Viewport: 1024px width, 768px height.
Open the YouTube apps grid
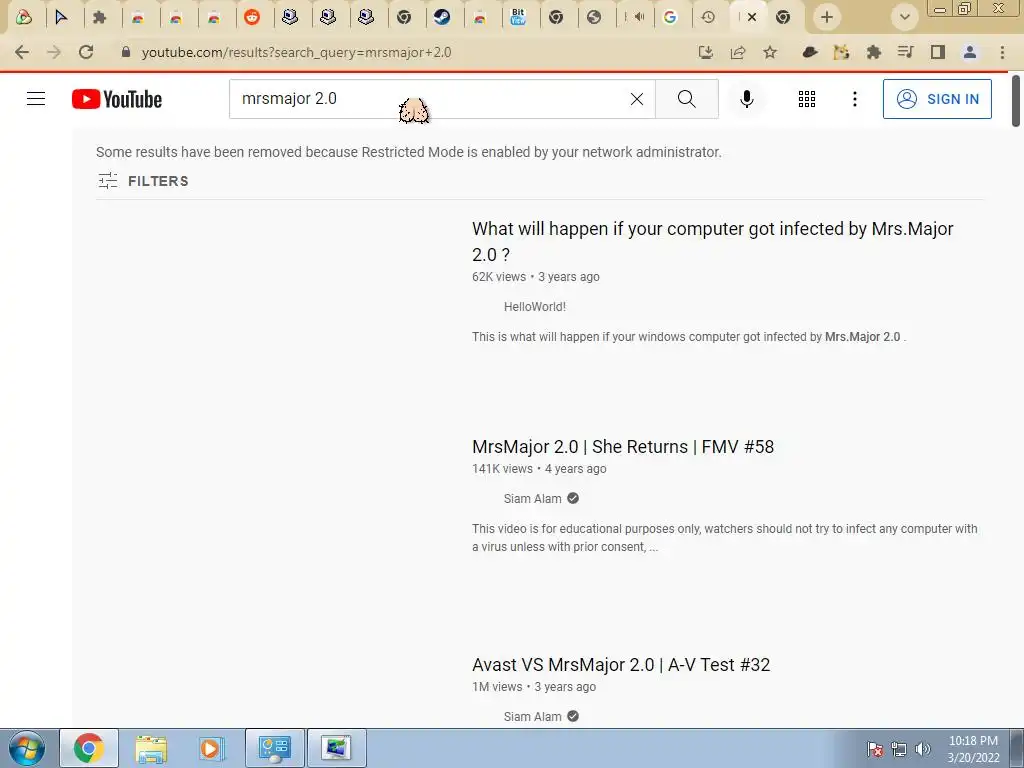click(x=807, y=99)
